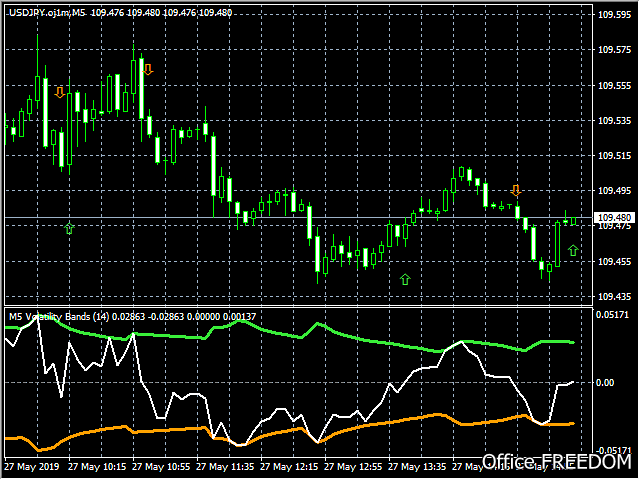Select the first green buy arrow above 27 May 10:15
640x480 pixels.
pyautogui.click(x=69, y=228)
